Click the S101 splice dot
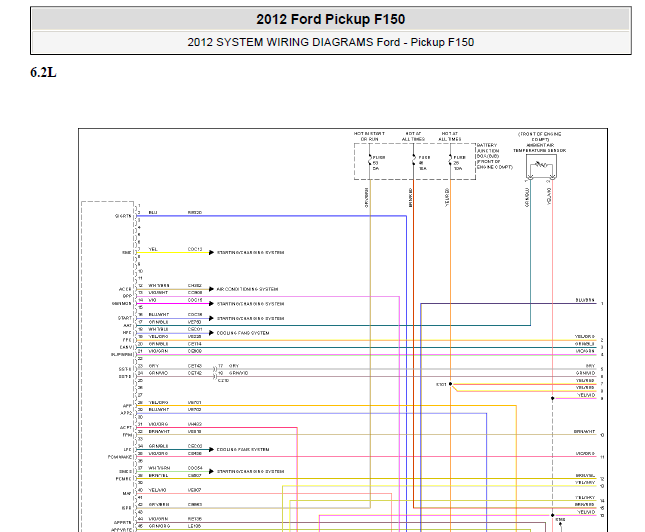The width and height of the screenshot is (645, 532). coord(450,384)
